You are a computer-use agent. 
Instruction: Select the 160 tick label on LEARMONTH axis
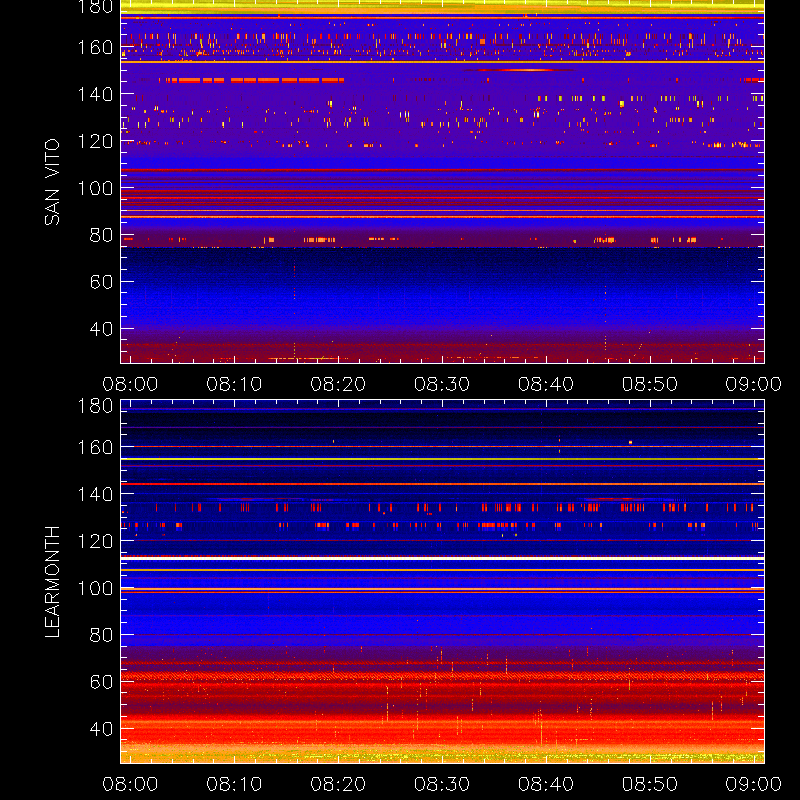[95, 447]
